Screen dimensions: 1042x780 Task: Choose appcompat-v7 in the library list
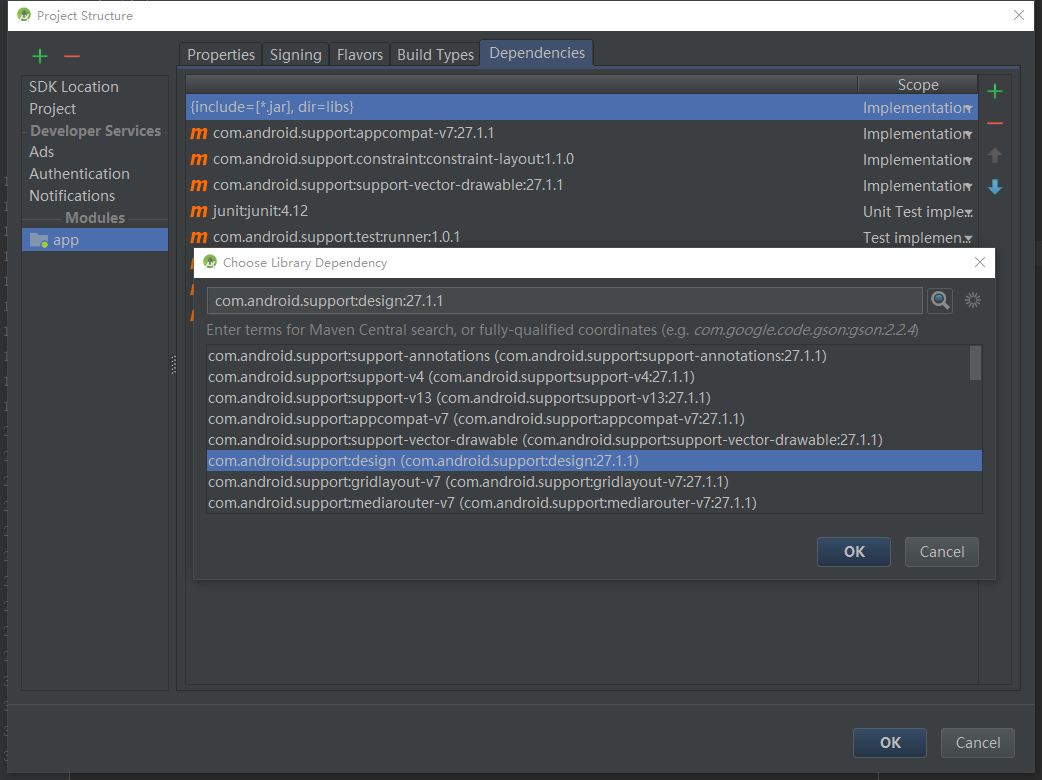(x=587, y=419)
